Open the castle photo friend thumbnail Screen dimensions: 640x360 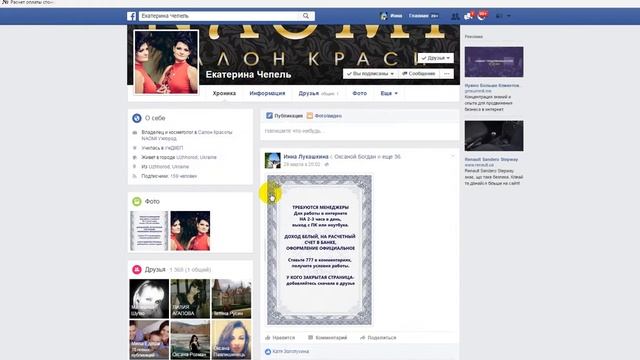coord(231,299)
